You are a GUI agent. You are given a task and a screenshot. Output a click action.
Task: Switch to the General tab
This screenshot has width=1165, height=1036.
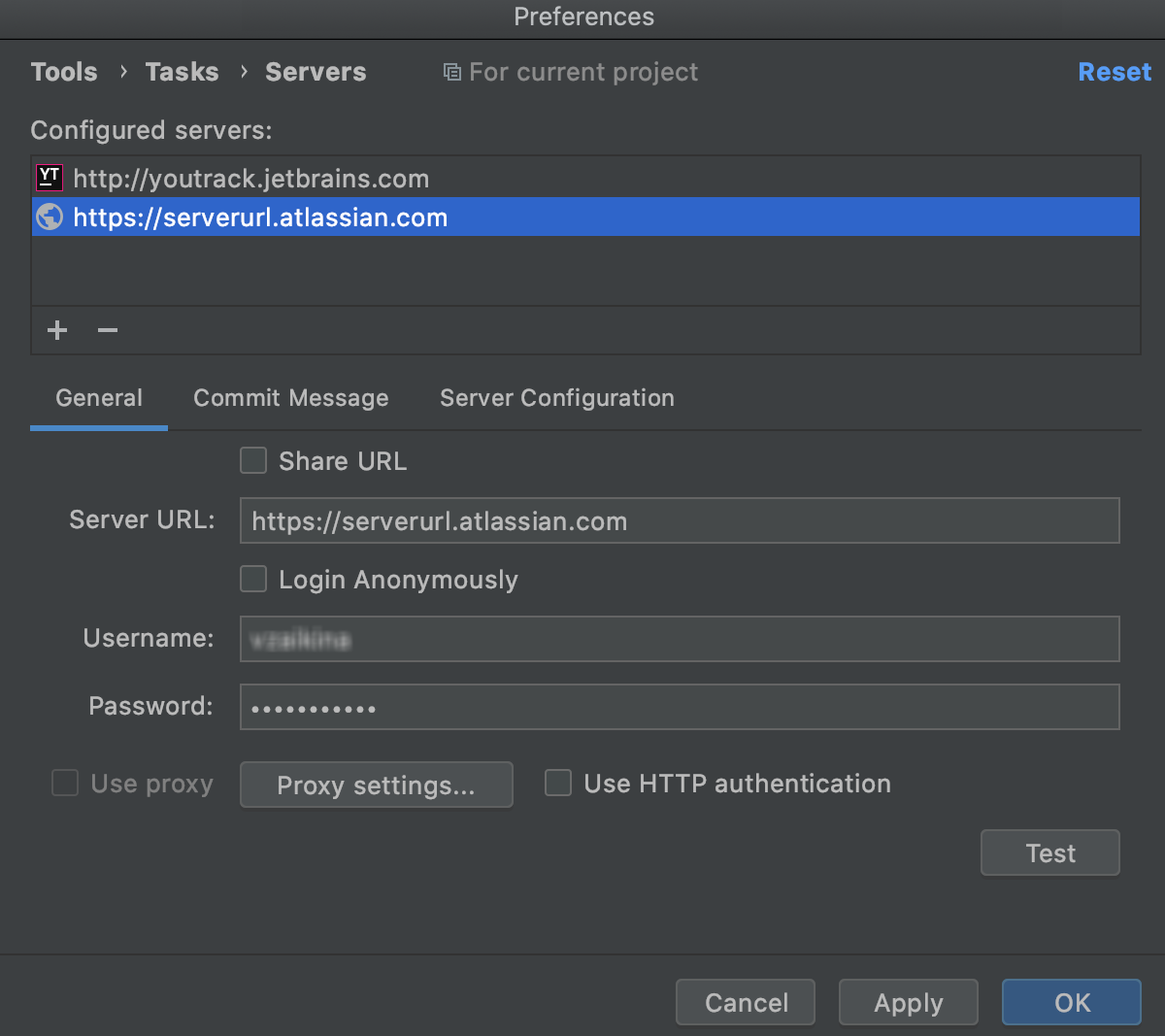pos(99,398)
